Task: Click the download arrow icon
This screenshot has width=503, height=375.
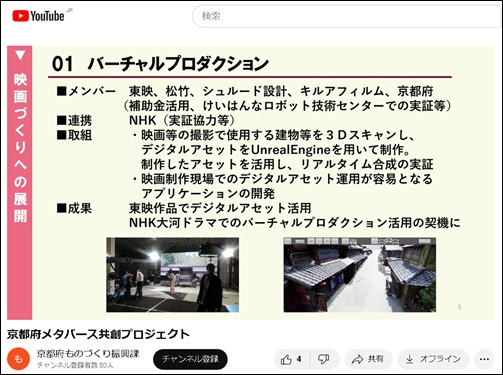Action: point(409,359)
